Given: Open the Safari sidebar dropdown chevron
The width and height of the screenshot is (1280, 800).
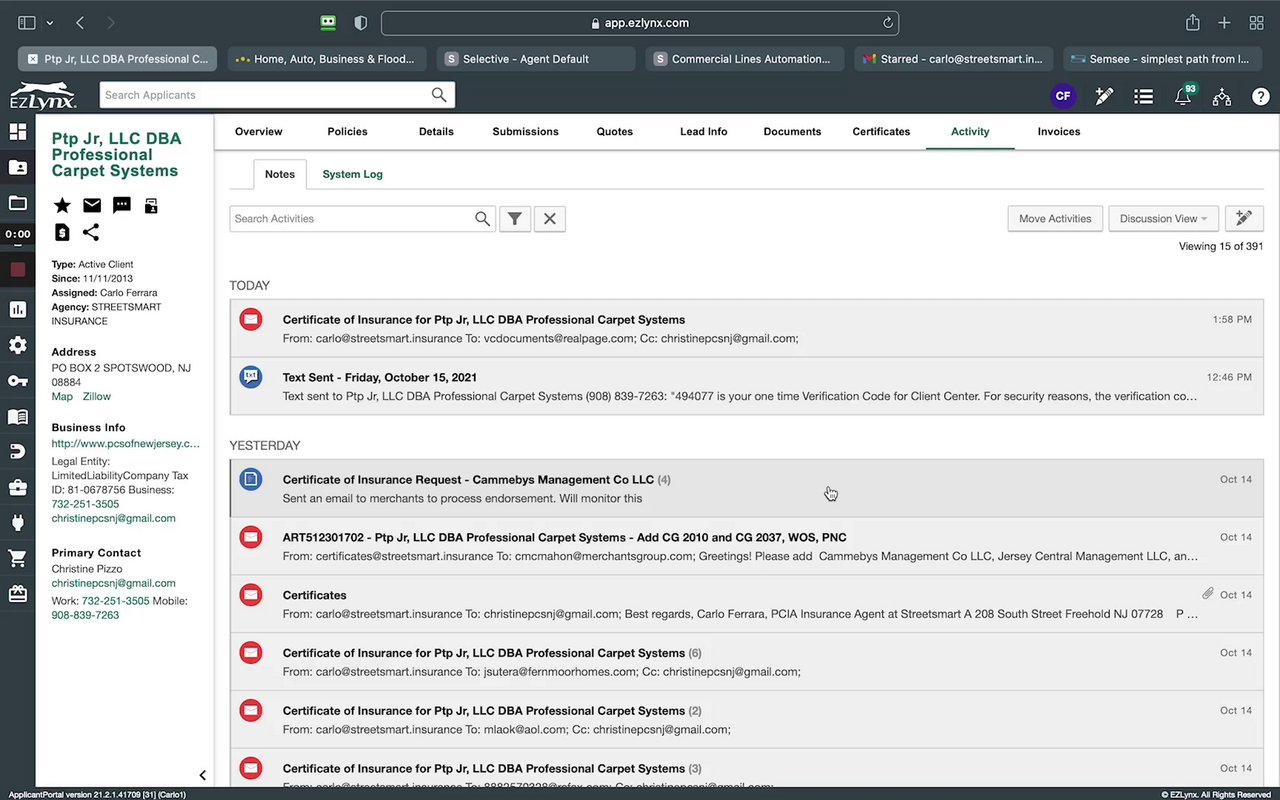Looking at the screenshot, I should click(49, 23).
